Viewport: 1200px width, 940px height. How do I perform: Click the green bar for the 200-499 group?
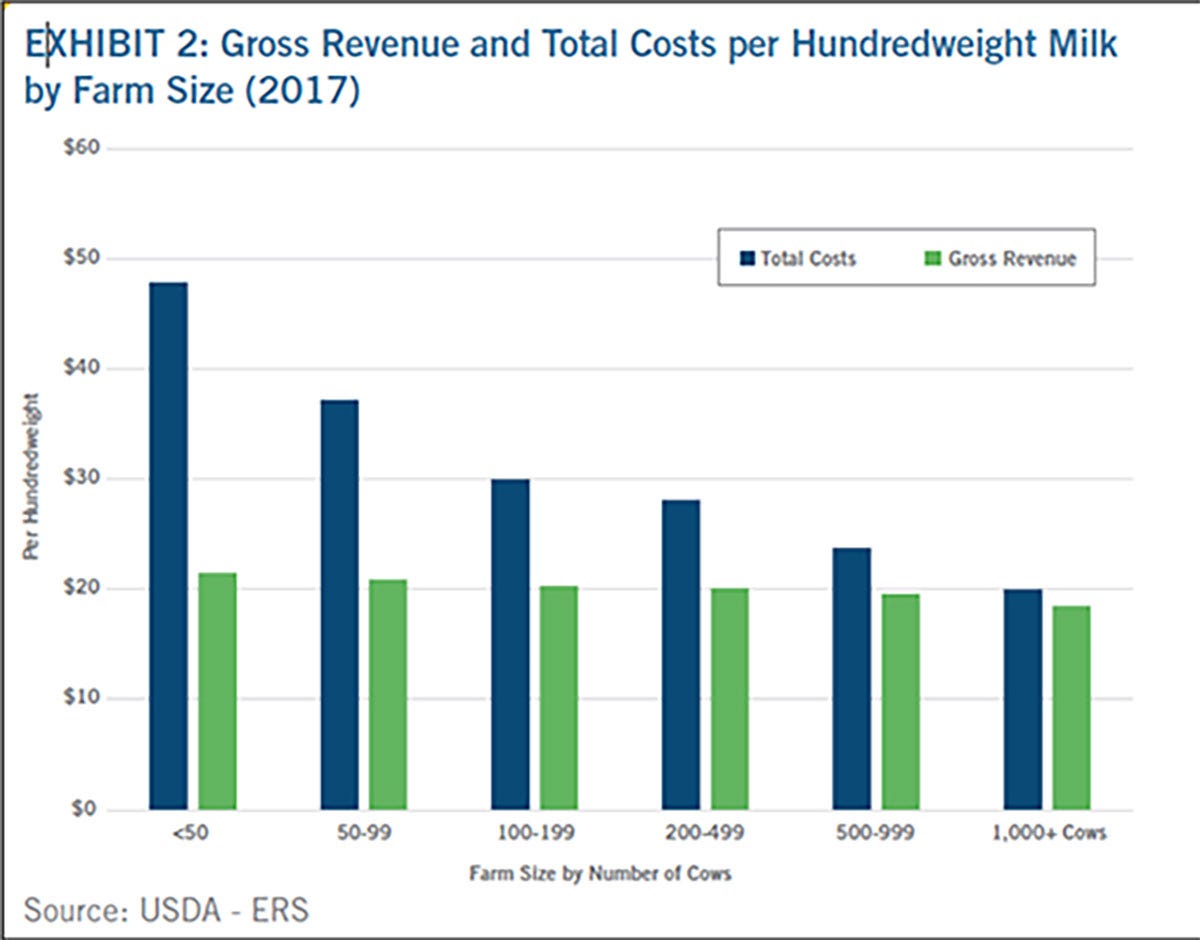728,700
